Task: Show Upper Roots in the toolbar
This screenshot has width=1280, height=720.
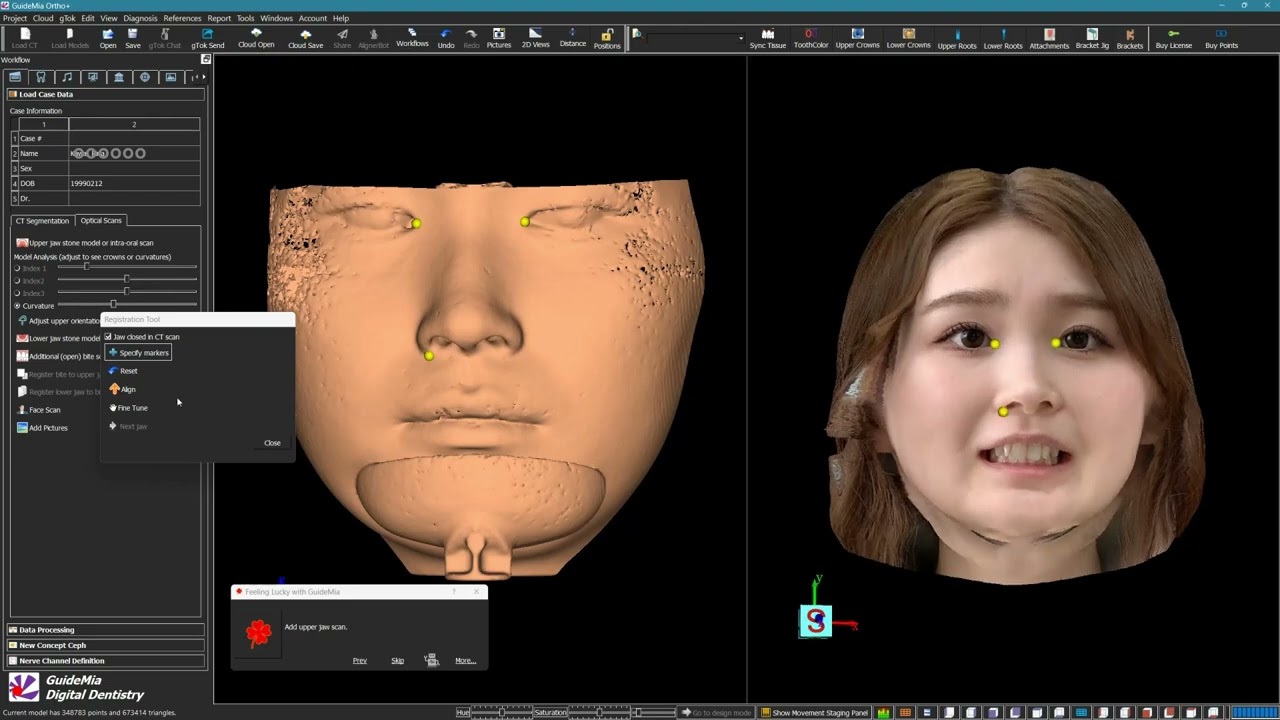Action: coord(957,38)
